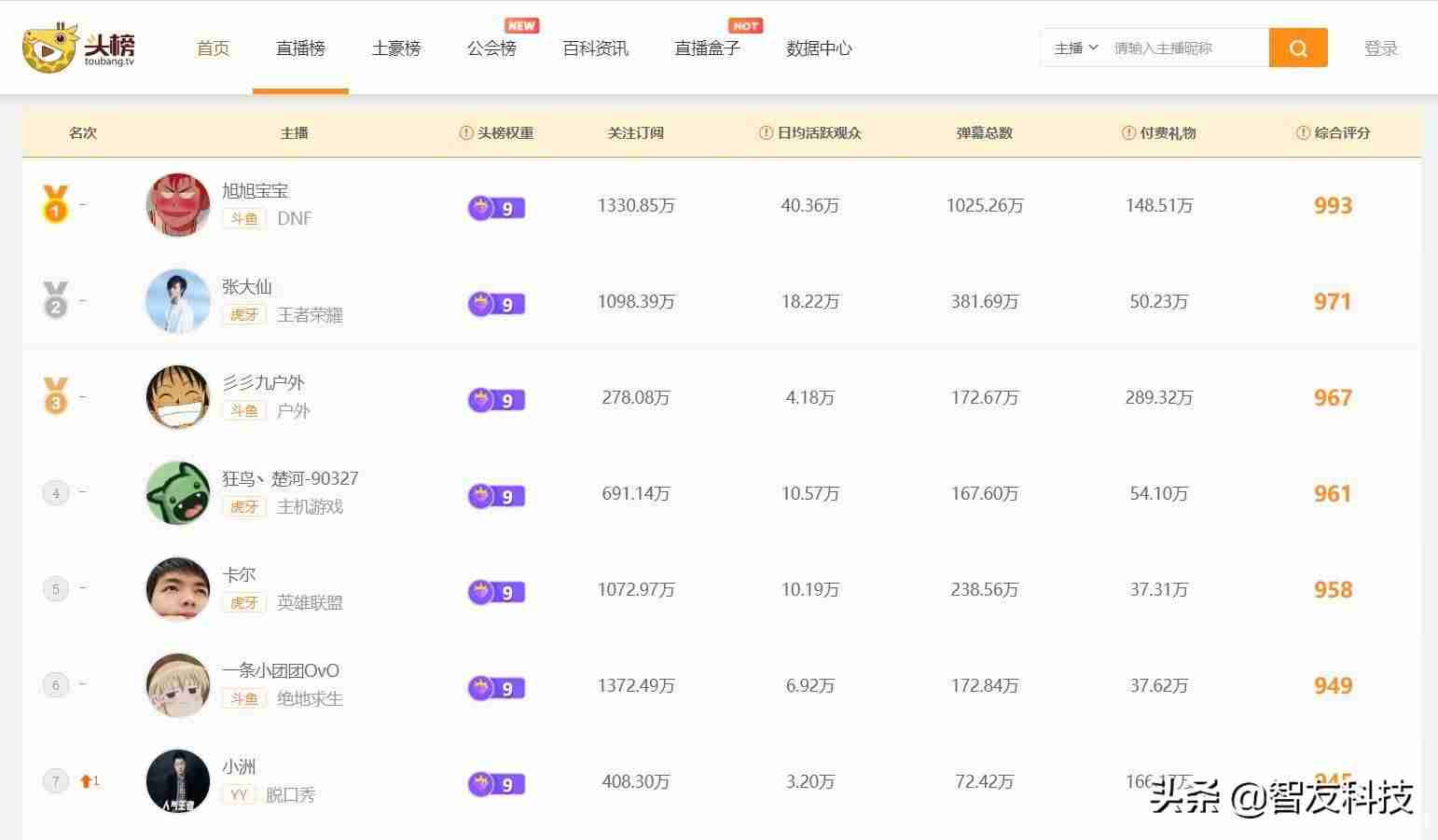This screenshot has width=1438, height=840.
Task: Click 旭旭宝宝's overall score 993
Action: 1333,206
